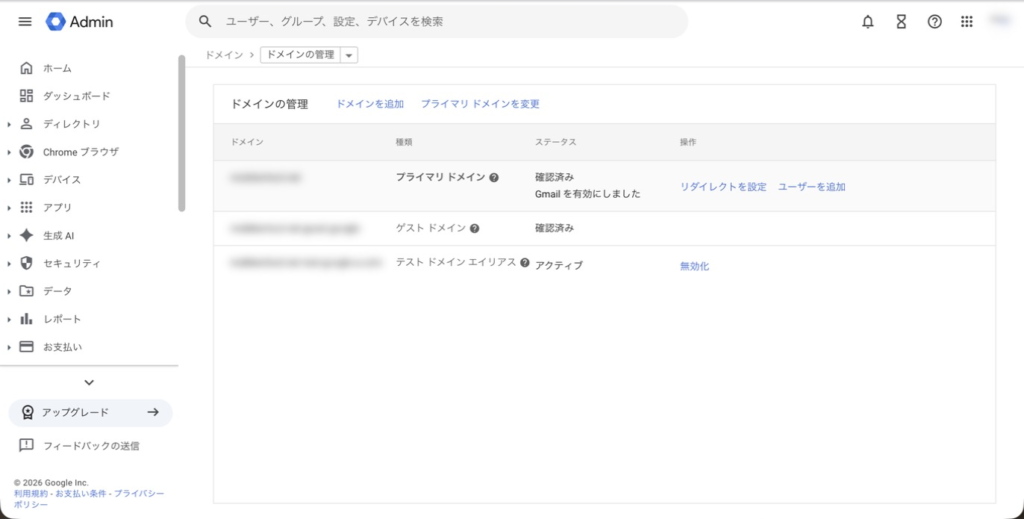Expand the アプリ tree arrow
1024x519 pixels.
click(9, 208)
